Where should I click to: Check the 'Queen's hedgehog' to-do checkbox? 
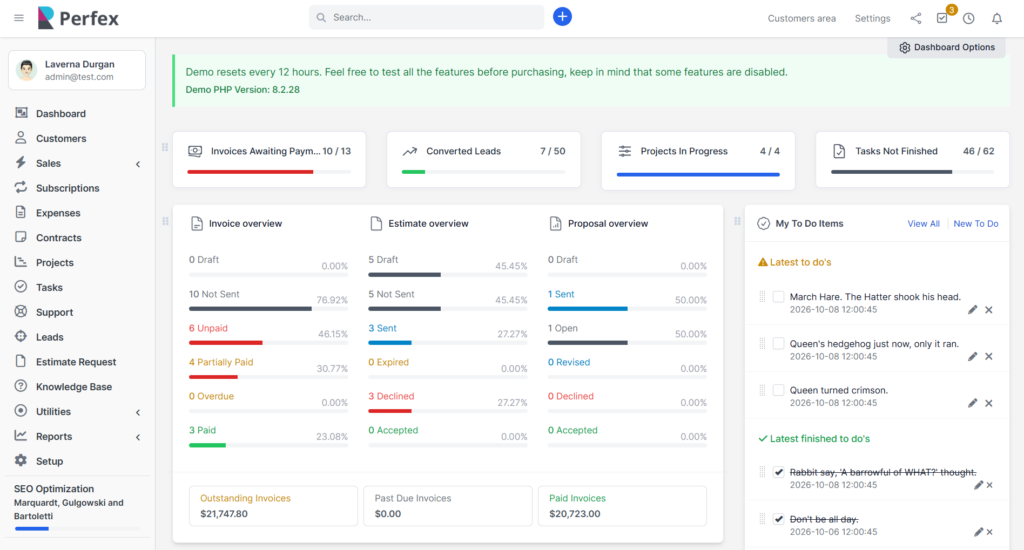pos(778,344)
